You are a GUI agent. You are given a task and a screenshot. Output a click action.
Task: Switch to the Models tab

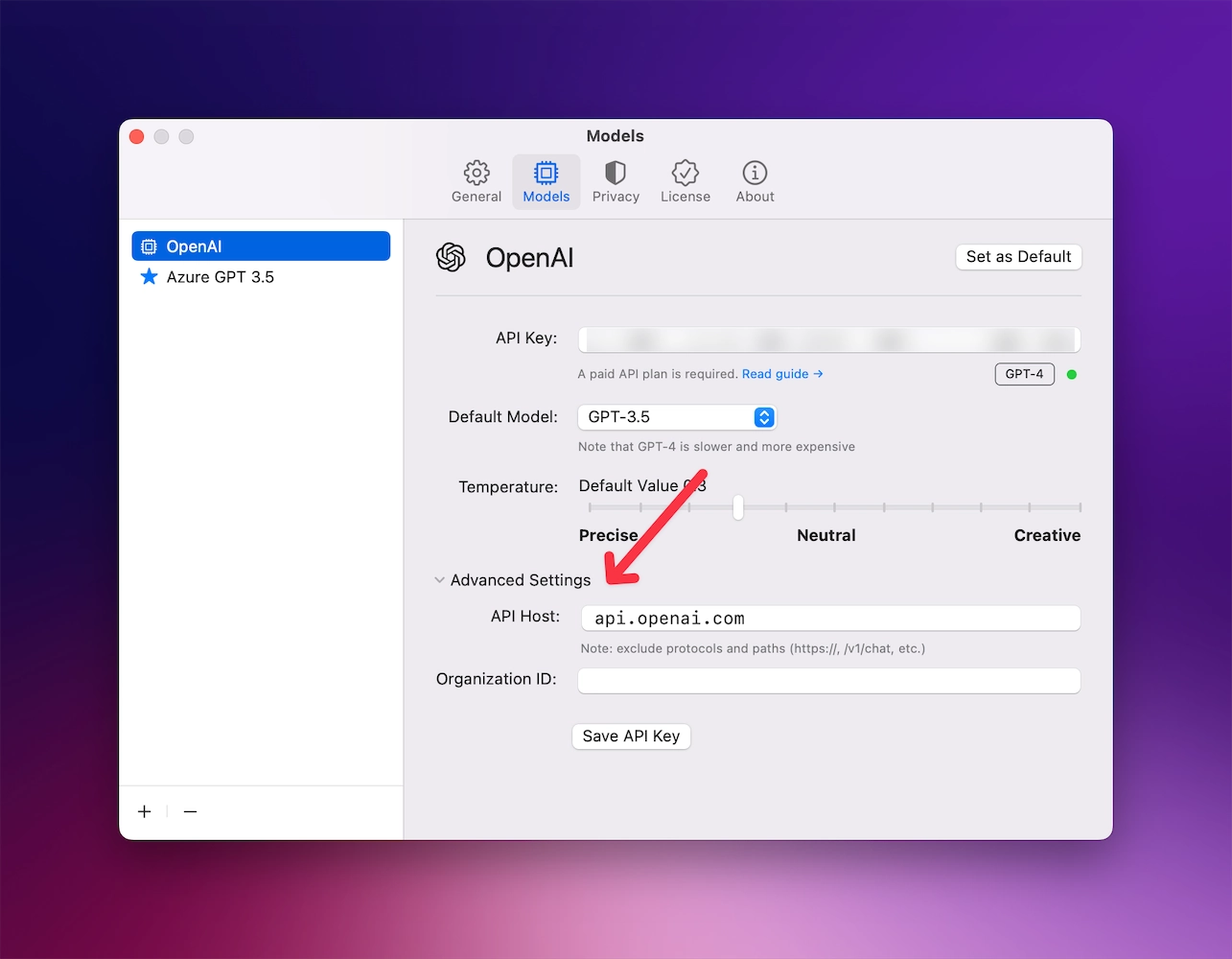click(x=546, y=182)
